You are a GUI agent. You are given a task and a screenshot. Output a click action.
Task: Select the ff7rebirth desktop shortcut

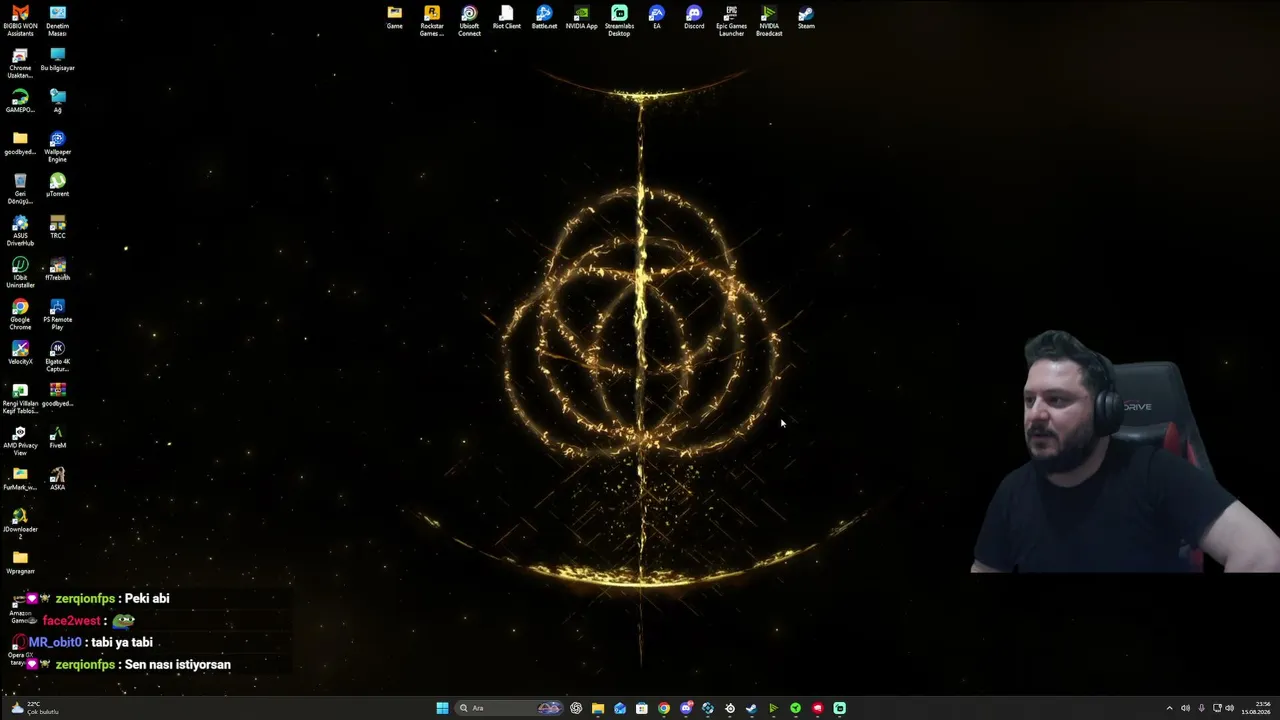58,270
